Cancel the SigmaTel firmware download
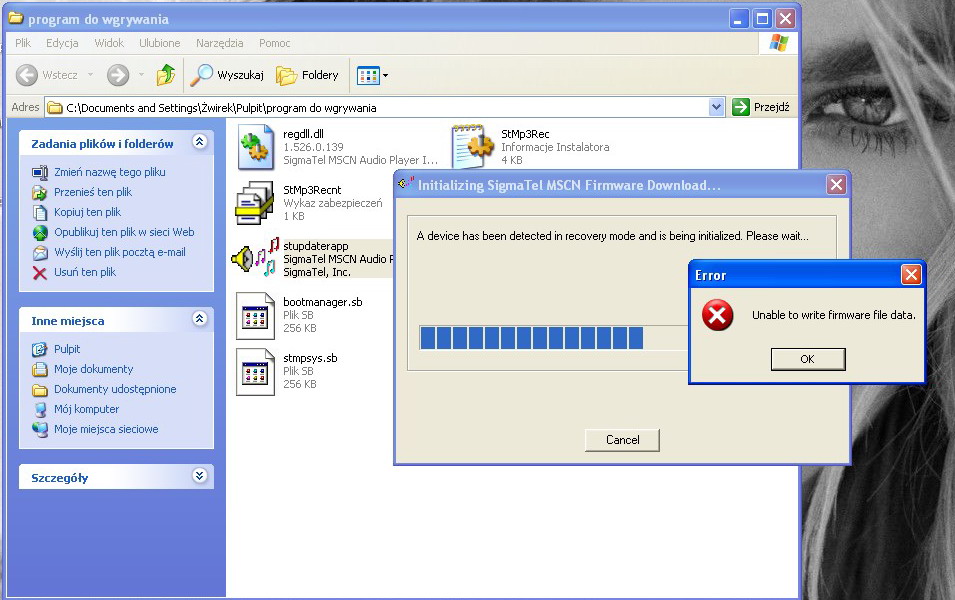Image resolution: width=955 pixels, height=600 pixels. pyautogui.click(x=622, y=440)
